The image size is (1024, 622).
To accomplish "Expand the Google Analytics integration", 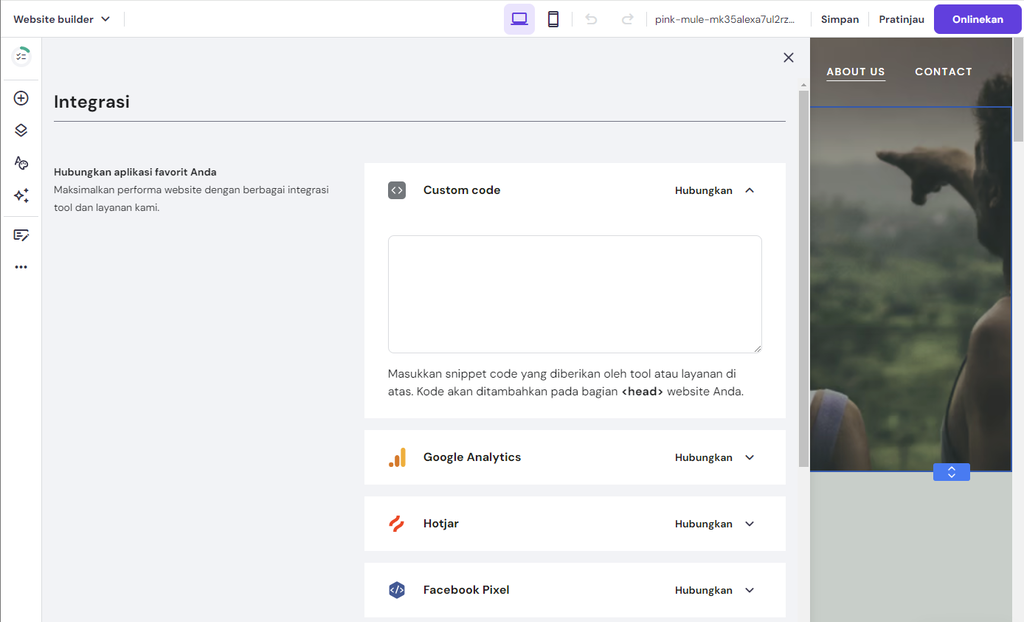I will (749, 456).
